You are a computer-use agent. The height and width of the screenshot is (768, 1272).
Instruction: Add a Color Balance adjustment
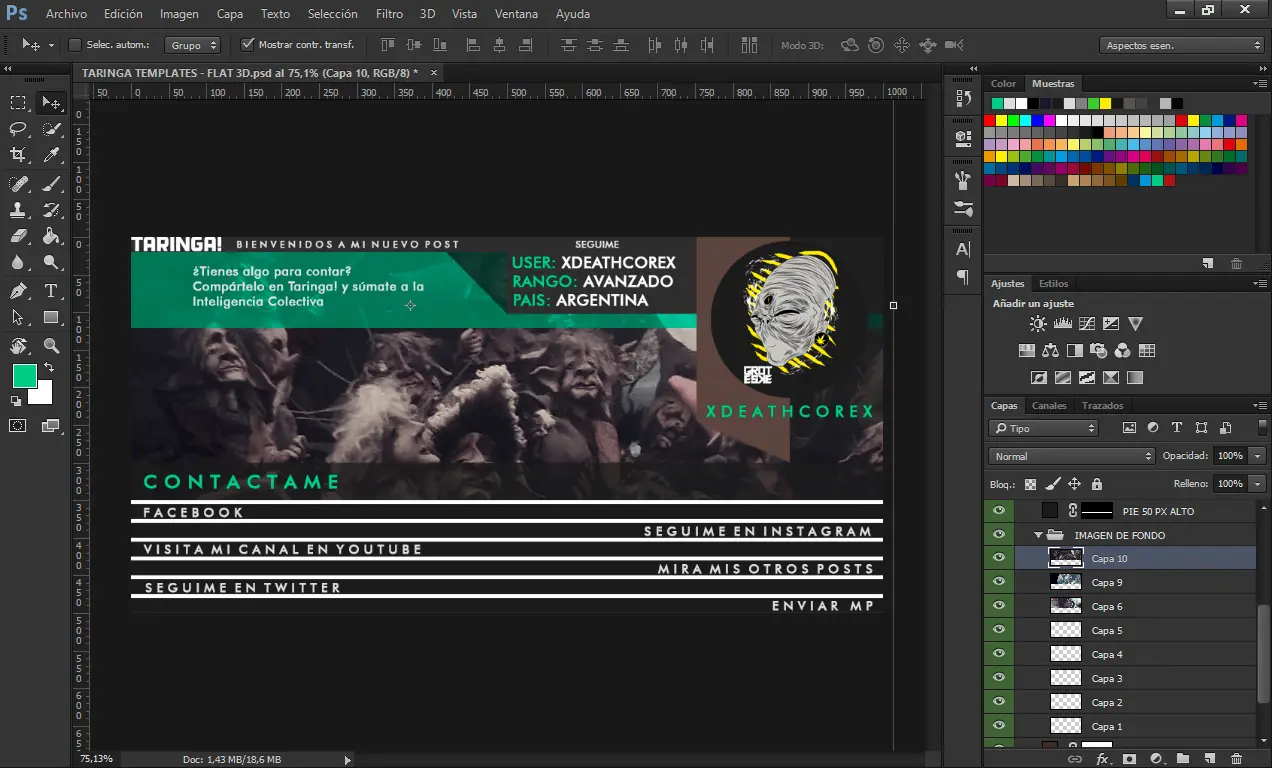(x=1050, y=351)
